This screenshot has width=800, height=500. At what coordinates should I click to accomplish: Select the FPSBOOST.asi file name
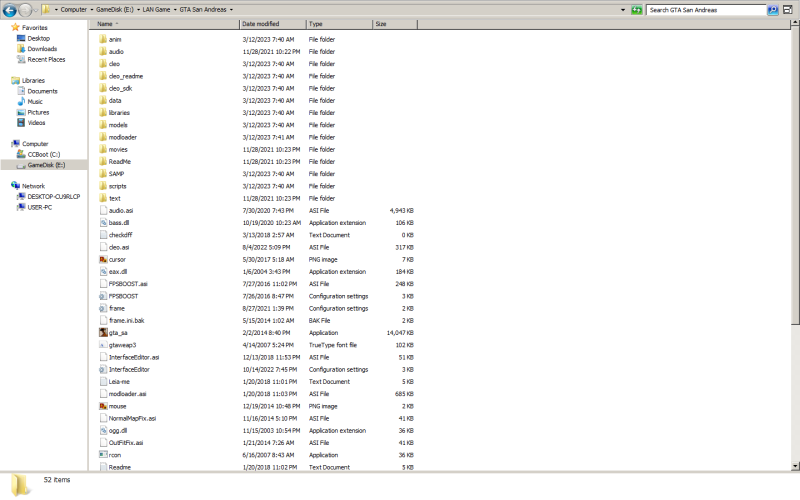(x=128, y=284)
